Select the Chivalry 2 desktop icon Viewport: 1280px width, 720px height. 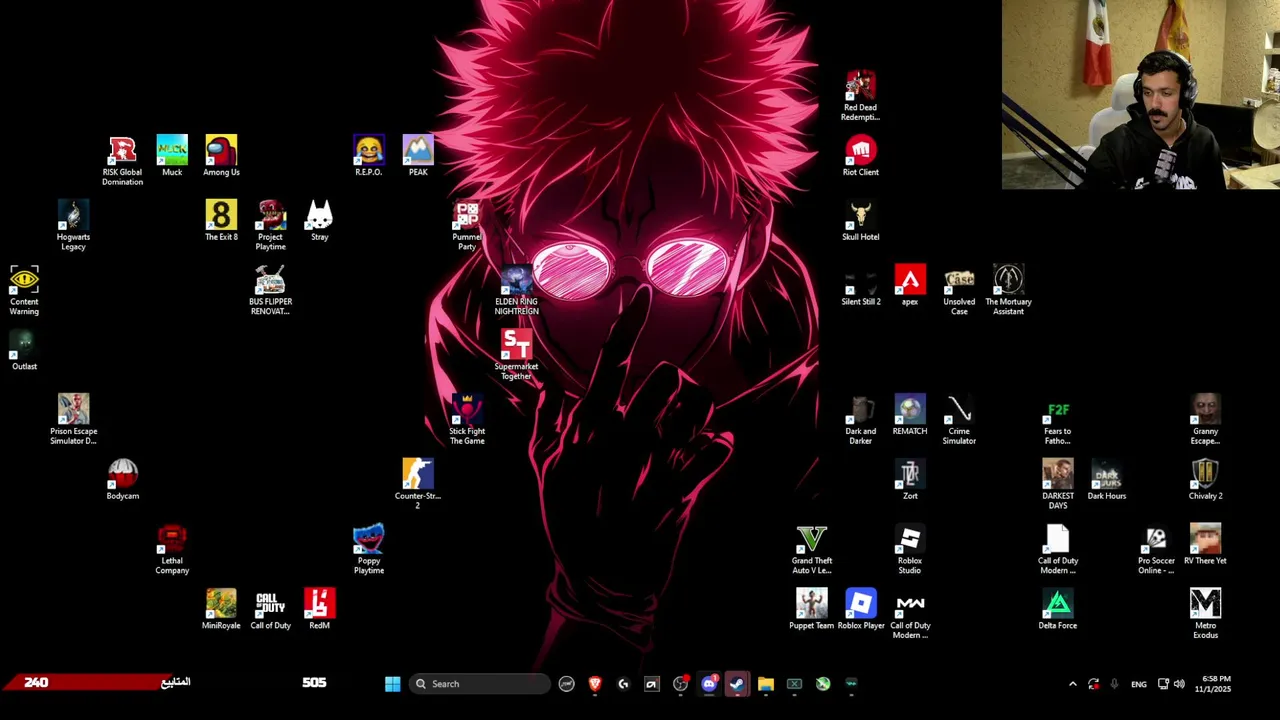click(1205, 480)
